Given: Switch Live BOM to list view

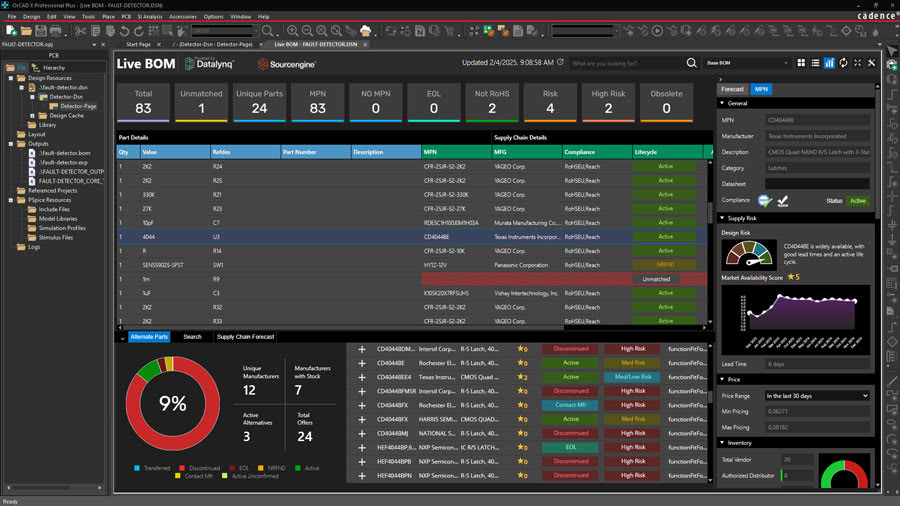Looking at the screenshot, I should coord(815,63).
